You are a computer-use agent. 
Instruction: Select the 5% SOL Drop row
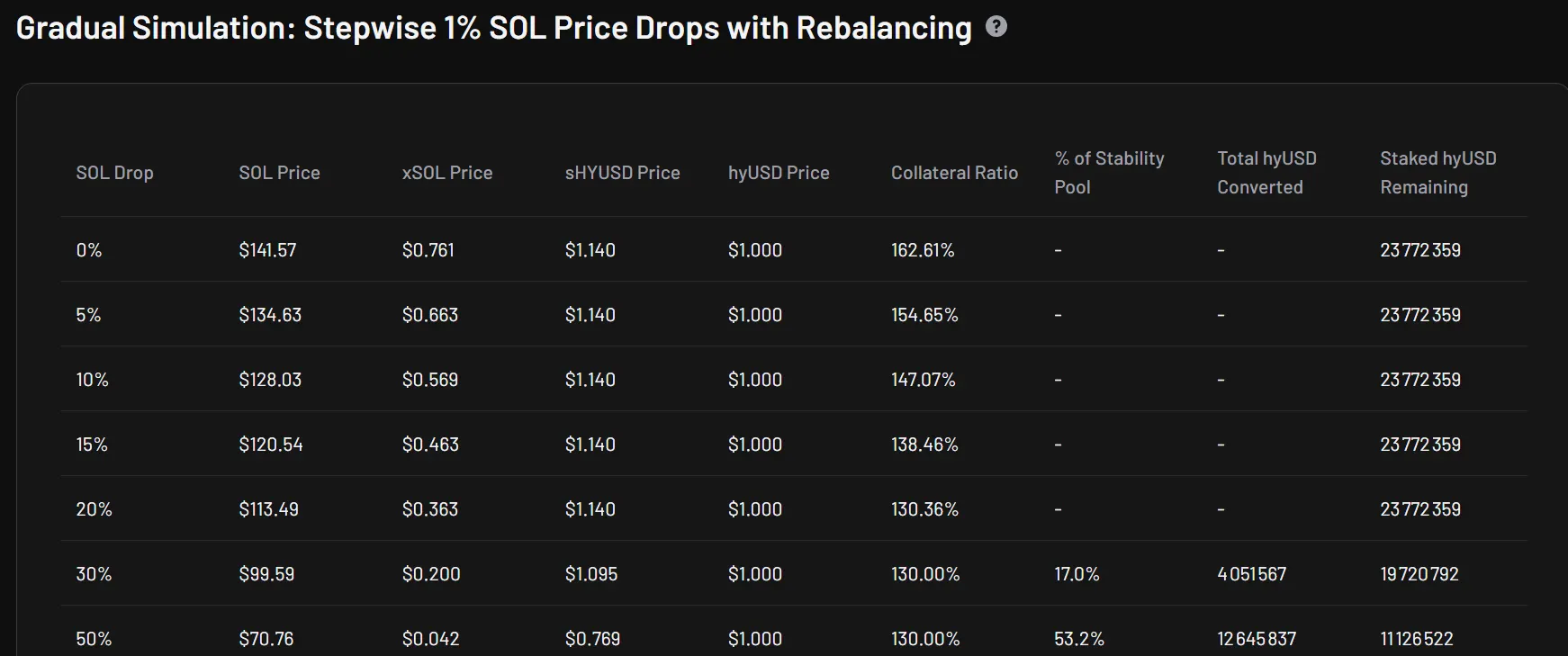pyautogui.click(x=88, y=315)
